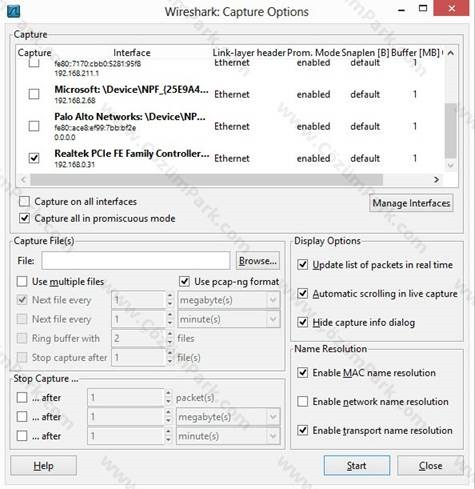Enable Use multiple files option

click(x=22, y=281)
